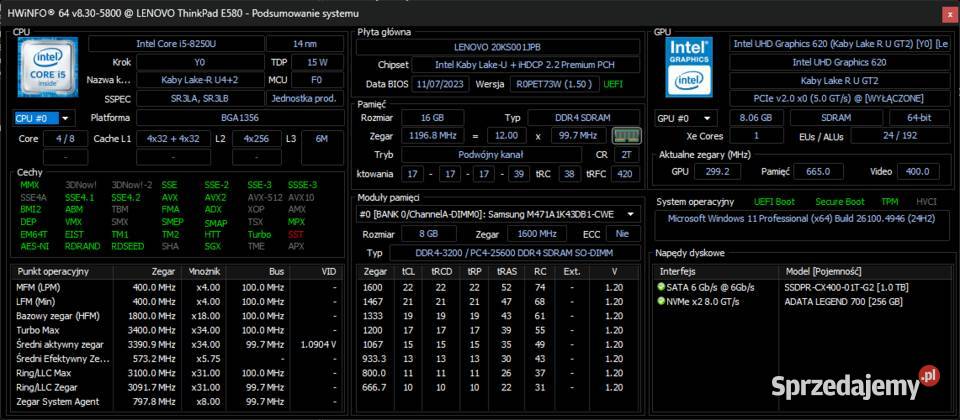Click the Video clock 400.0 value

pyautogui.click(x=918, y=171)
